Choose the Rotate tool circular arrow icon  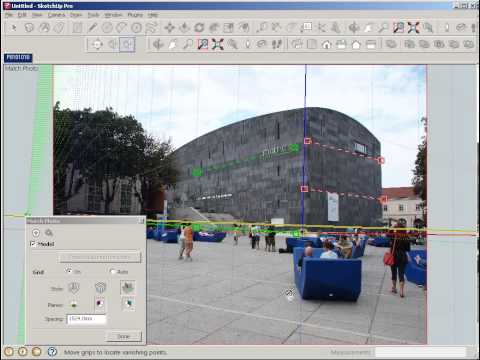click(x=199, y=28)
